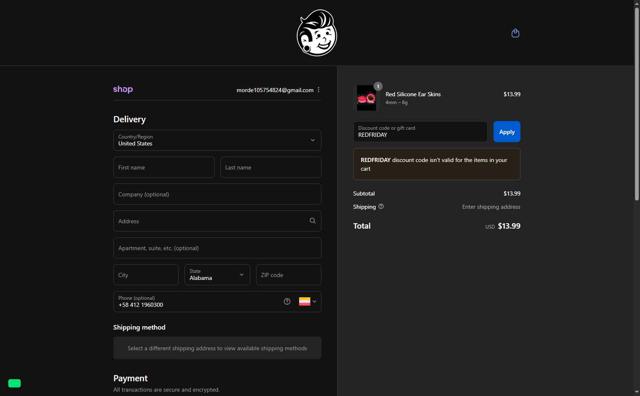The width and height of the screenshot is (640, 396).
Task: Click the green chat widget icon
Action: pyautogui.click(x=14, y=383)
